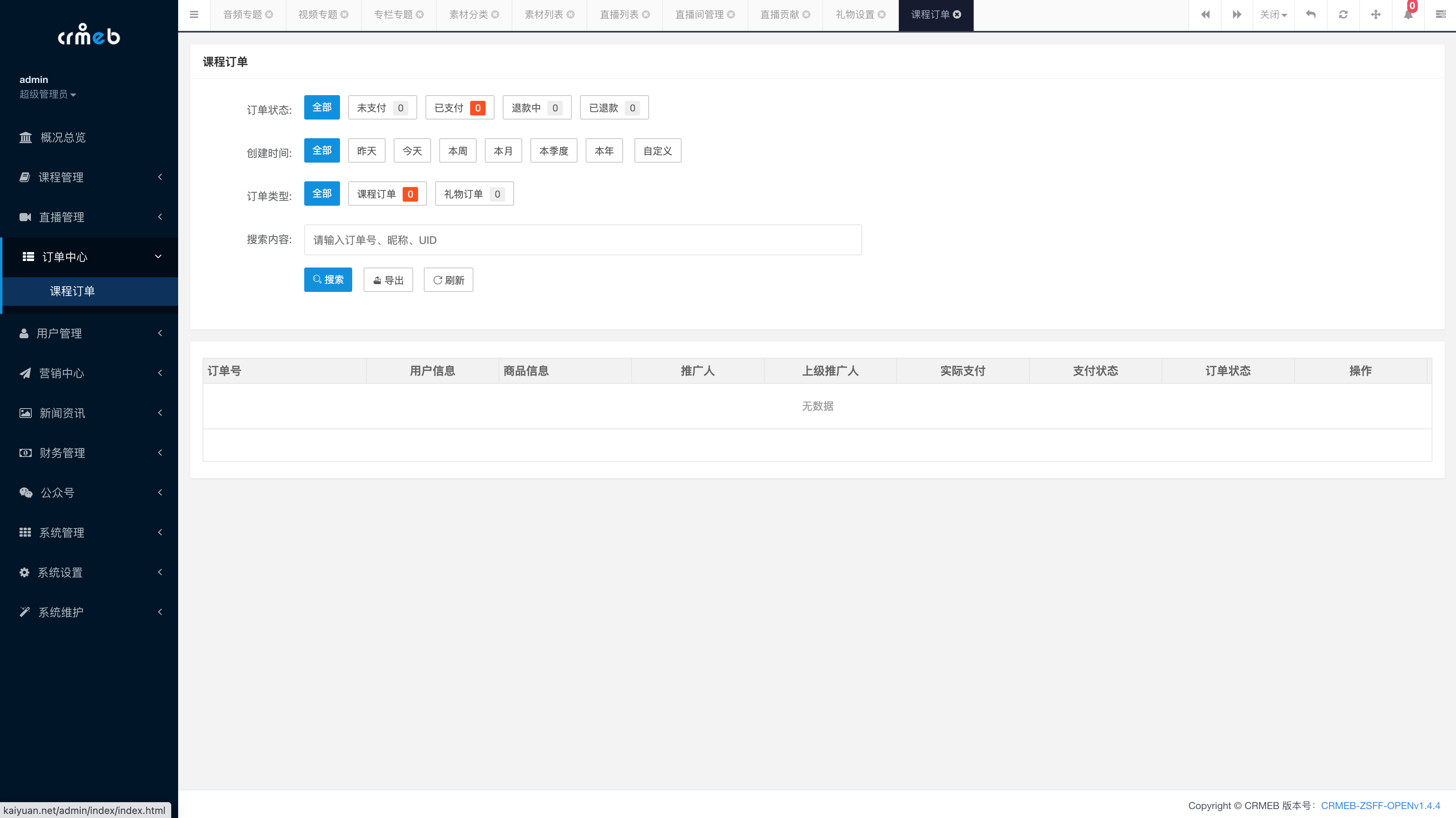
Task: Close the 音频专题 tab via its x icon
Action: click(x=270, y=15)
